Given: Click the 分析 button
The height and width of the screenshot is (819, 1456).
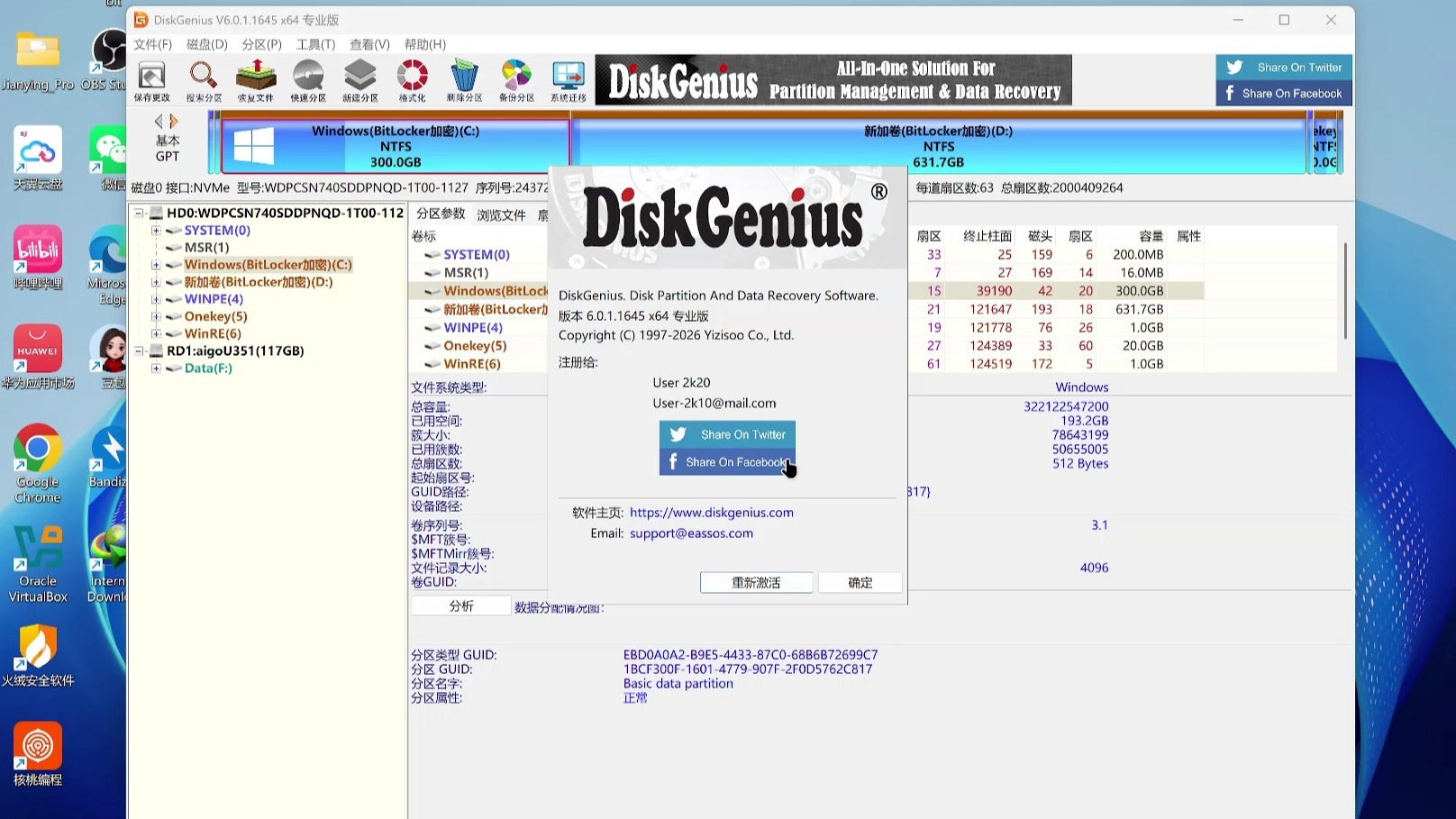Looking at the screenshot, I should tap(461, 606).
